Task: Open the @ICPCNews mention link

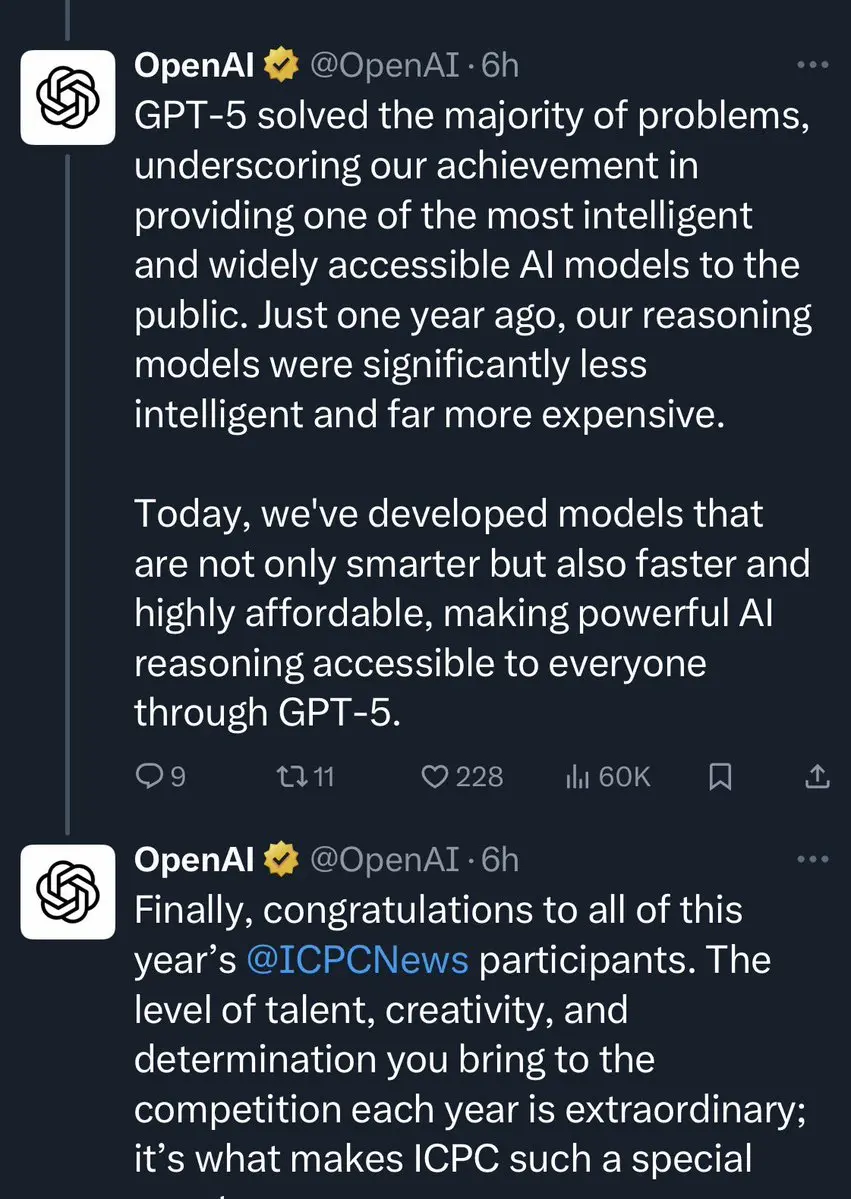Action: click(357, 960)
